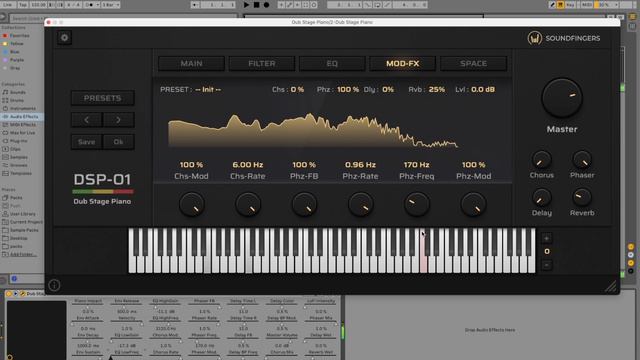Toggle the Key map mode button
The height and width of the screenshot is (360, 640).
[x=570, y=5]
